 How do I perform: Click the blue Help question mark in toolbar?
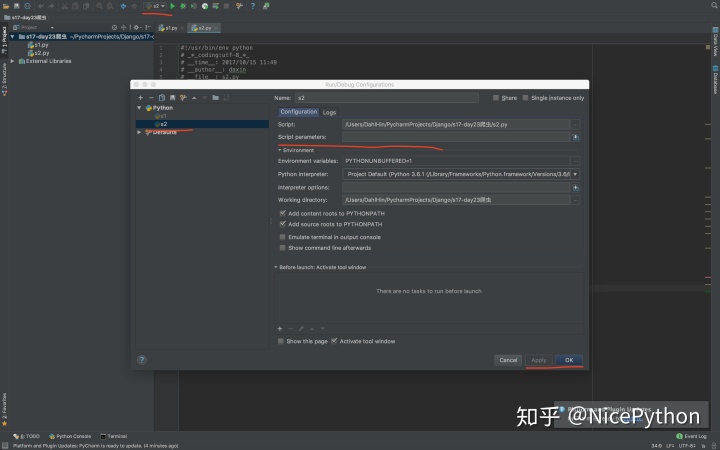pyautogui.click(x=253, y=6)
